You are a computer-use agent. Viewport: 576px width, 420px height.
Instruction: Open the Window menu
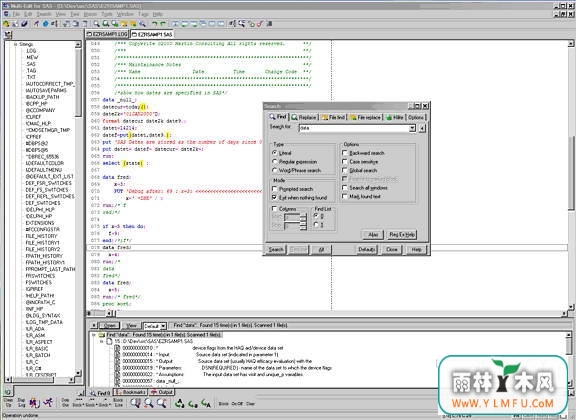pyautogui.click(x=125, y=14)
